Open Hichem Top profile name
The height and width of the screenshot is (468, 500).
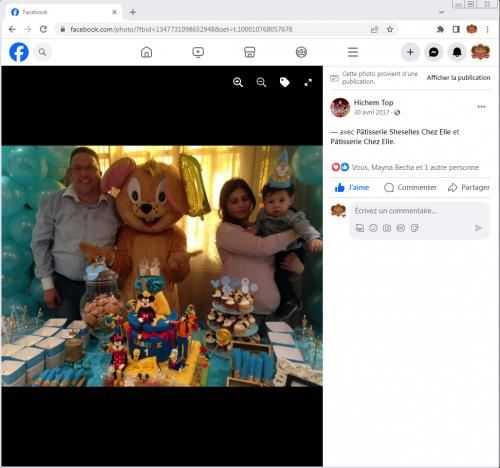coord(373,102)
